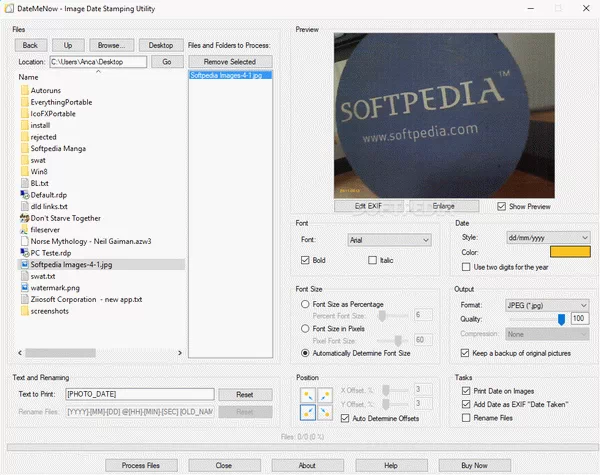Click the Don't Starve Together shortcut icon
The image size is (600, 475).
(24, 218)
